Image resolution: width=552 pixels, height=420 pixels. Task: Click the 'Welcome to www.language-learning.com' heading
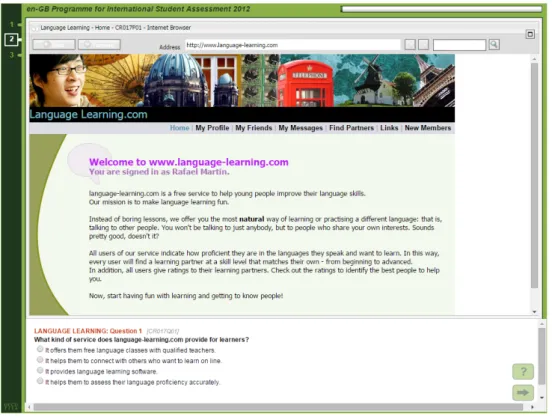[x=190, y=163]
